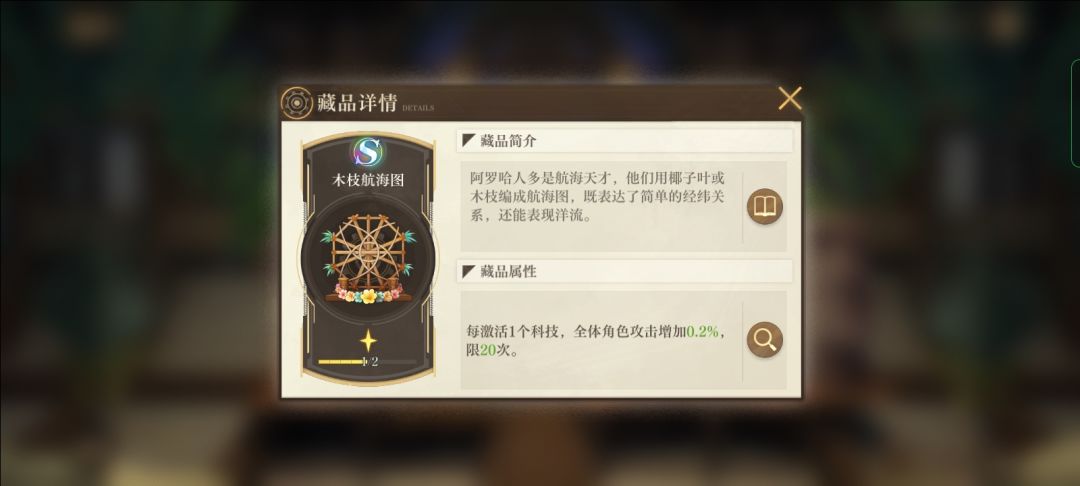Tap the gold four-point star on card
Screen dimensions: 1080x486
[368, 341]
